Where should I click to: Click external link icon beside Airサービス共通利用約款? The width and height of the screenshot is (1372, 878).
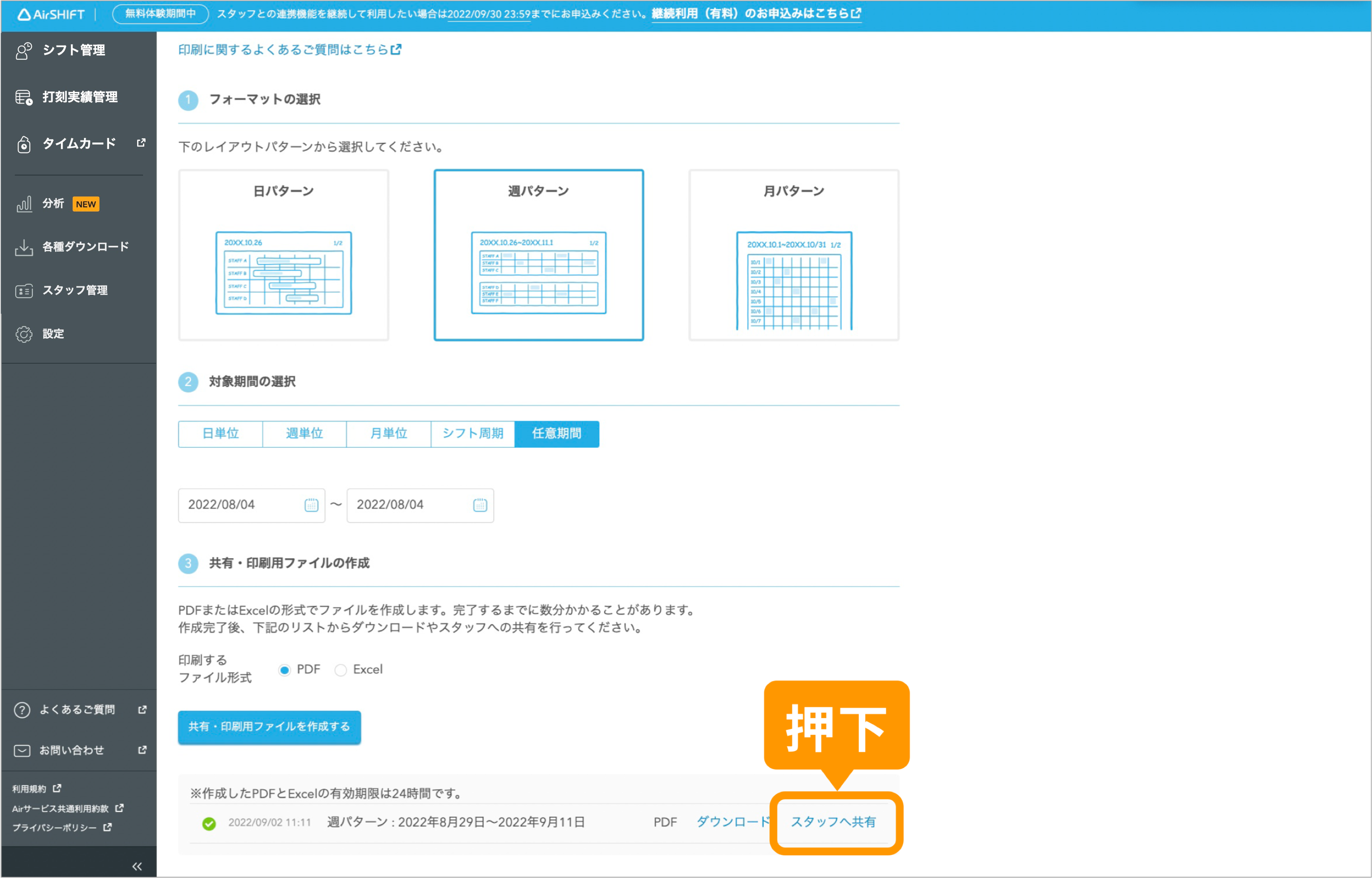pos(120,808)
